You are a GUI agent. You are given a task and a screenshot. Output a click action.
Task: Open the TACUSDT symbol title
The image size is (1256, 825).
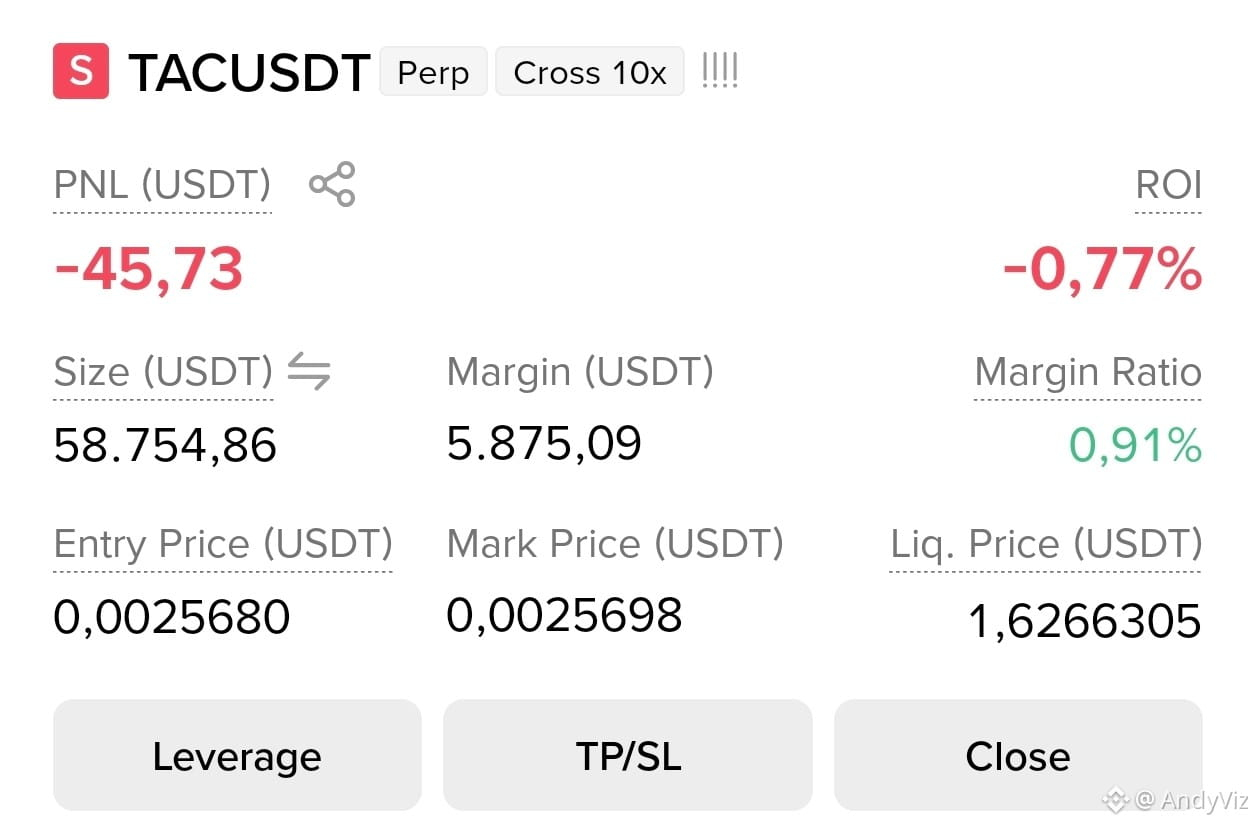[x=249, y=73]
